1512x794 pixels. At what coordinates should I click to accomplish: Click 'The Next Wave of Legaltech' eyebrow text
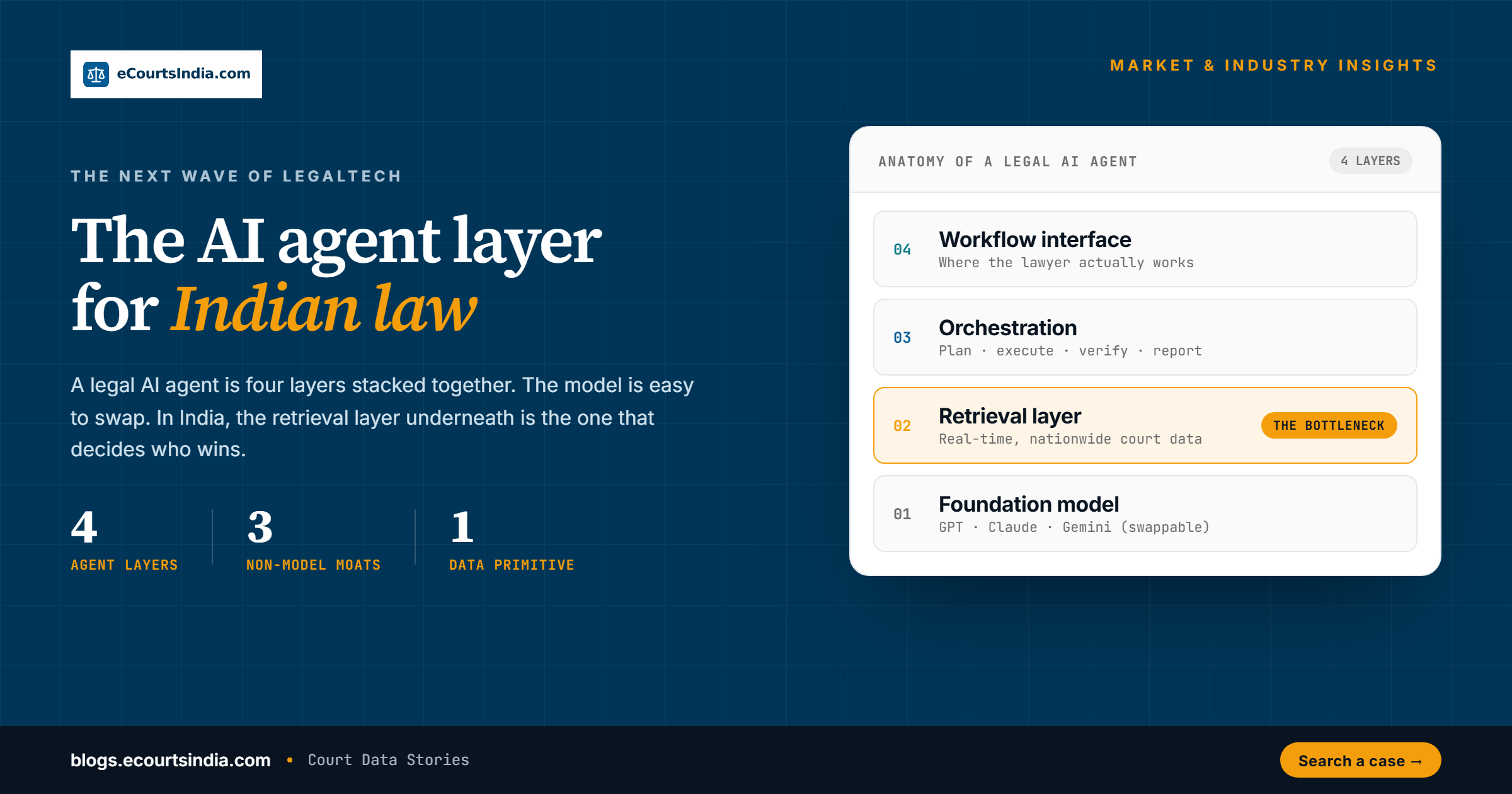point(236,176)
